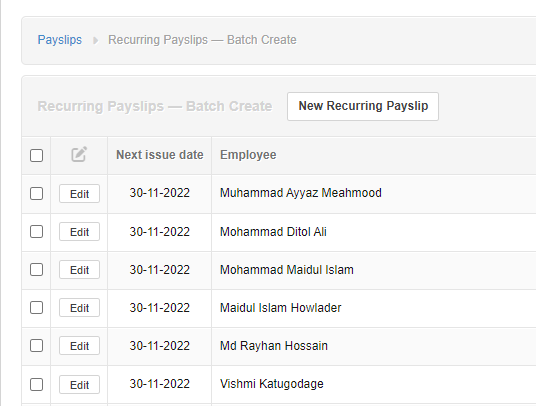Edit Md Rayhan Hossain's payslip entry
Screen dimensions: 536x406
(x=79, y=346)
